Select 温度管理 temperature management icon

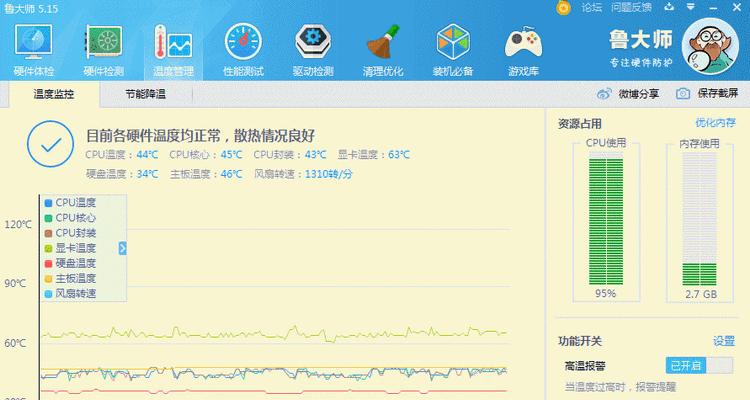173,43
